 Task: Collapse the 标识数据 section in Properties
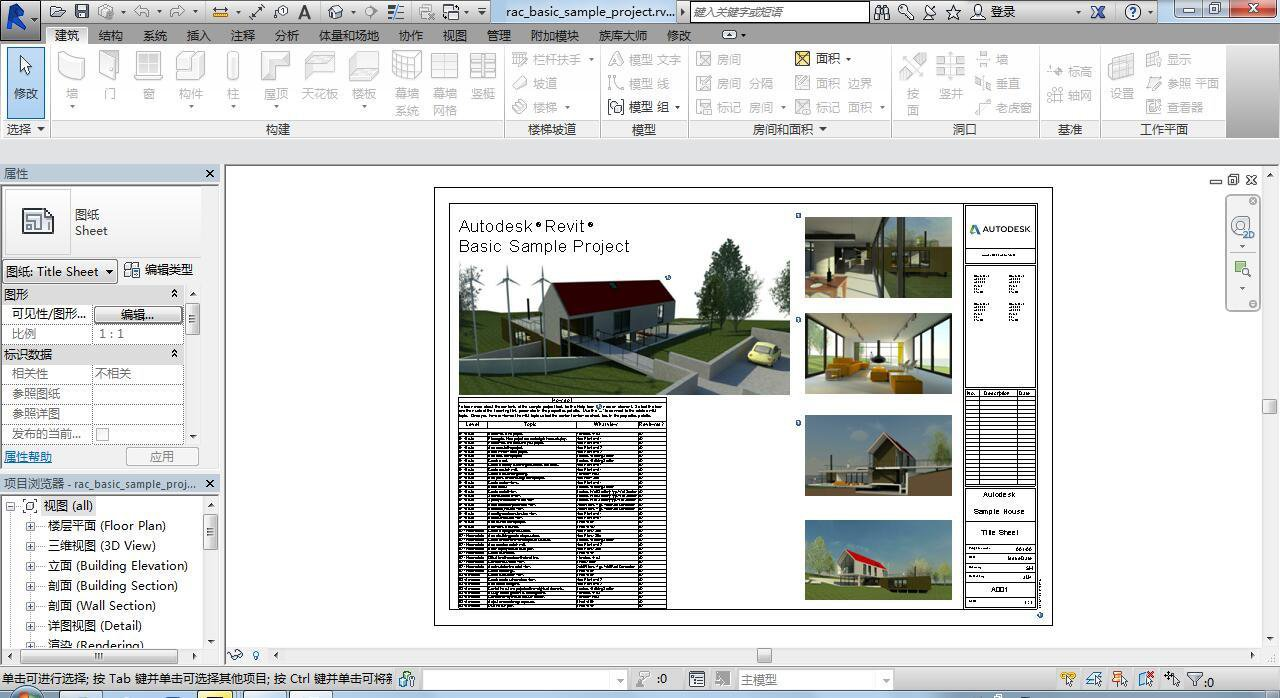pyautogui.click(x=174, y=354)
